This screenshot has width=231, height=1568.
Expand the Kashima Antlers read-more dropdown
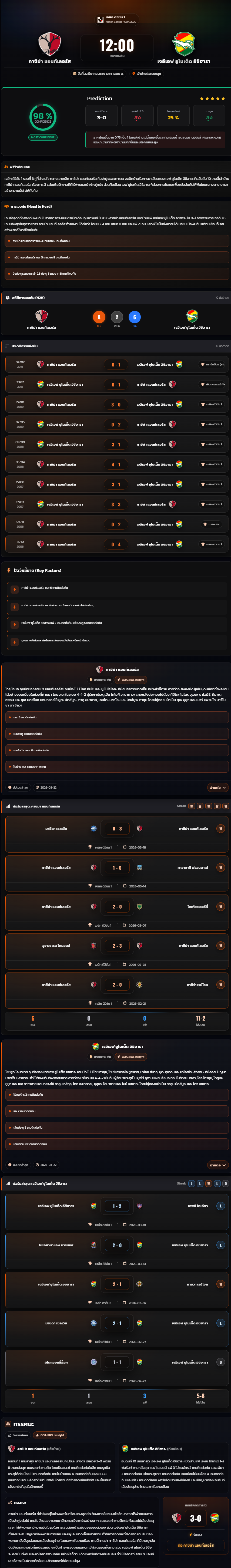[217, 788]
